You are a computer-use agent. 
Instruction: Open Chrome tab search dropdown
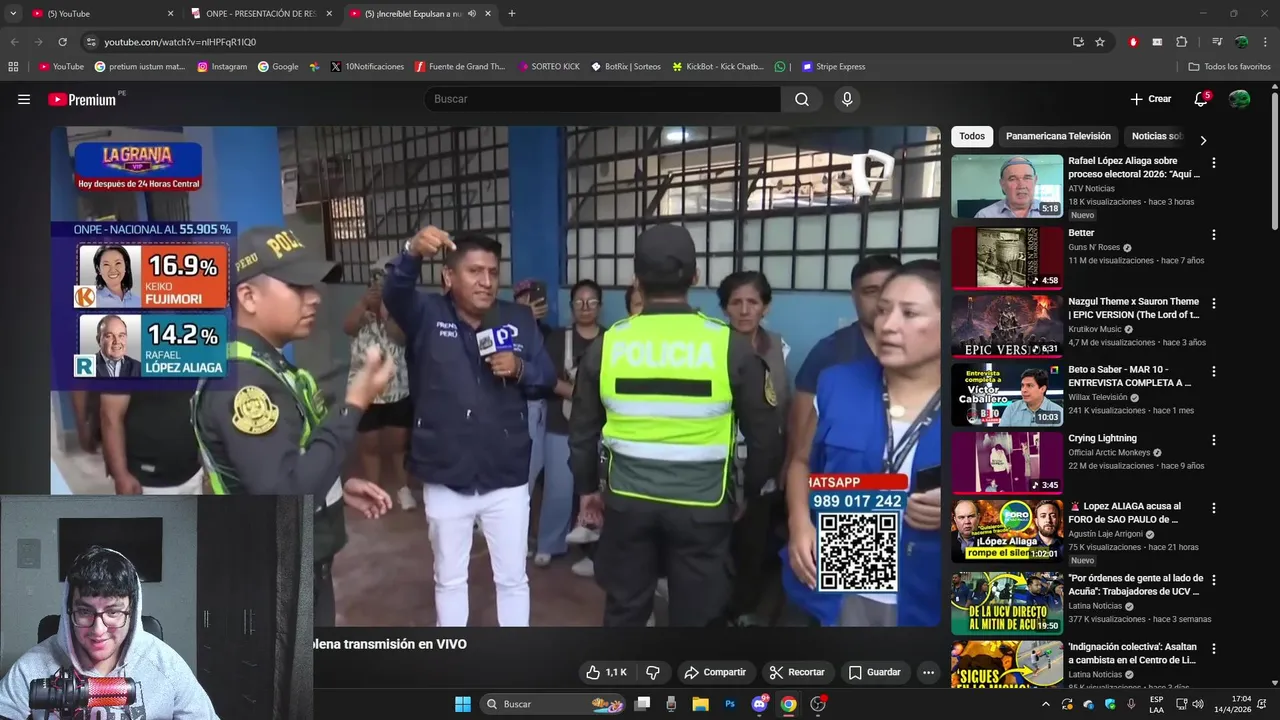[13, 14]
